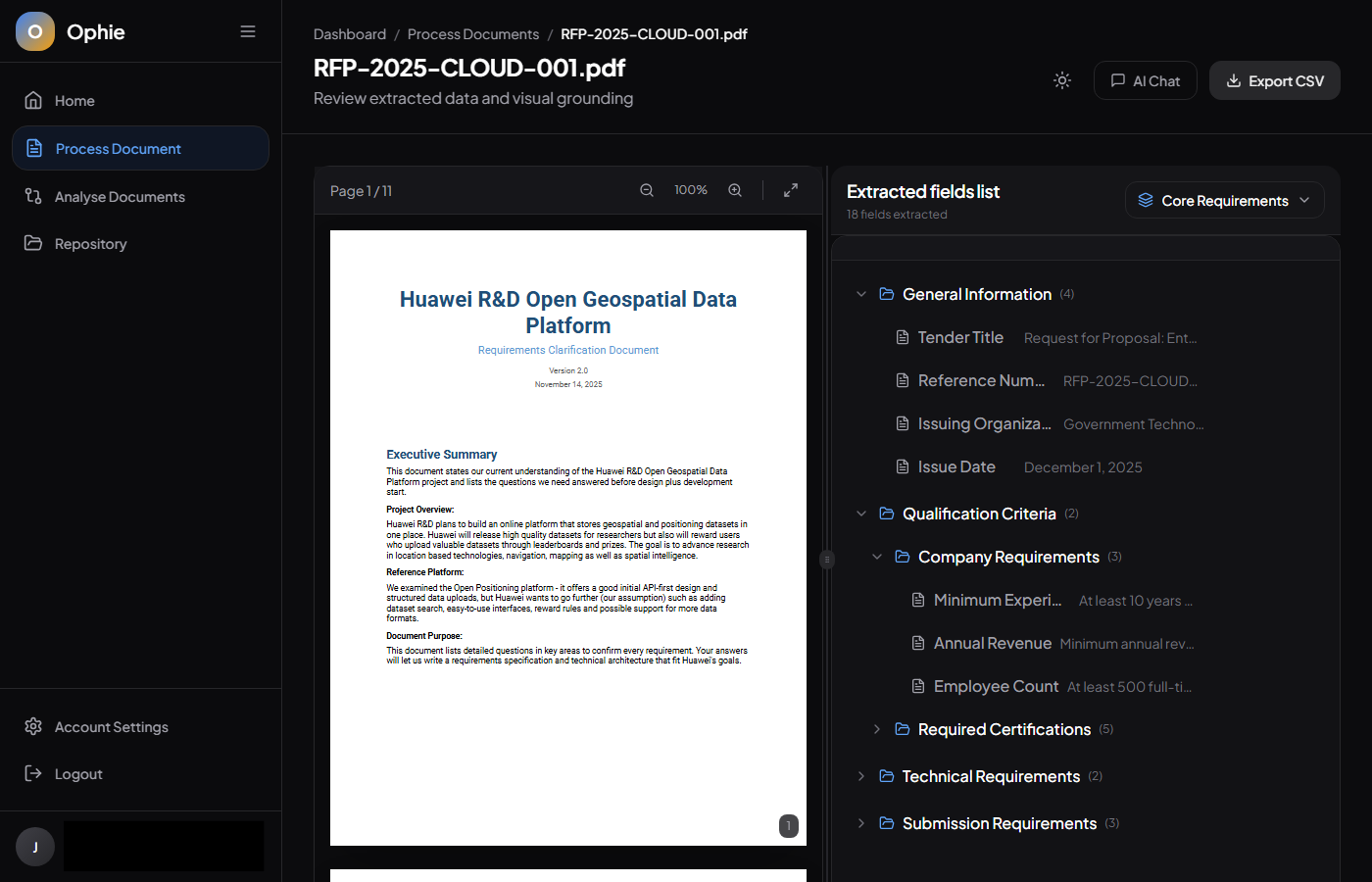
Task: Click Required Certifications folder icon
Action: (x=903, y=729)
